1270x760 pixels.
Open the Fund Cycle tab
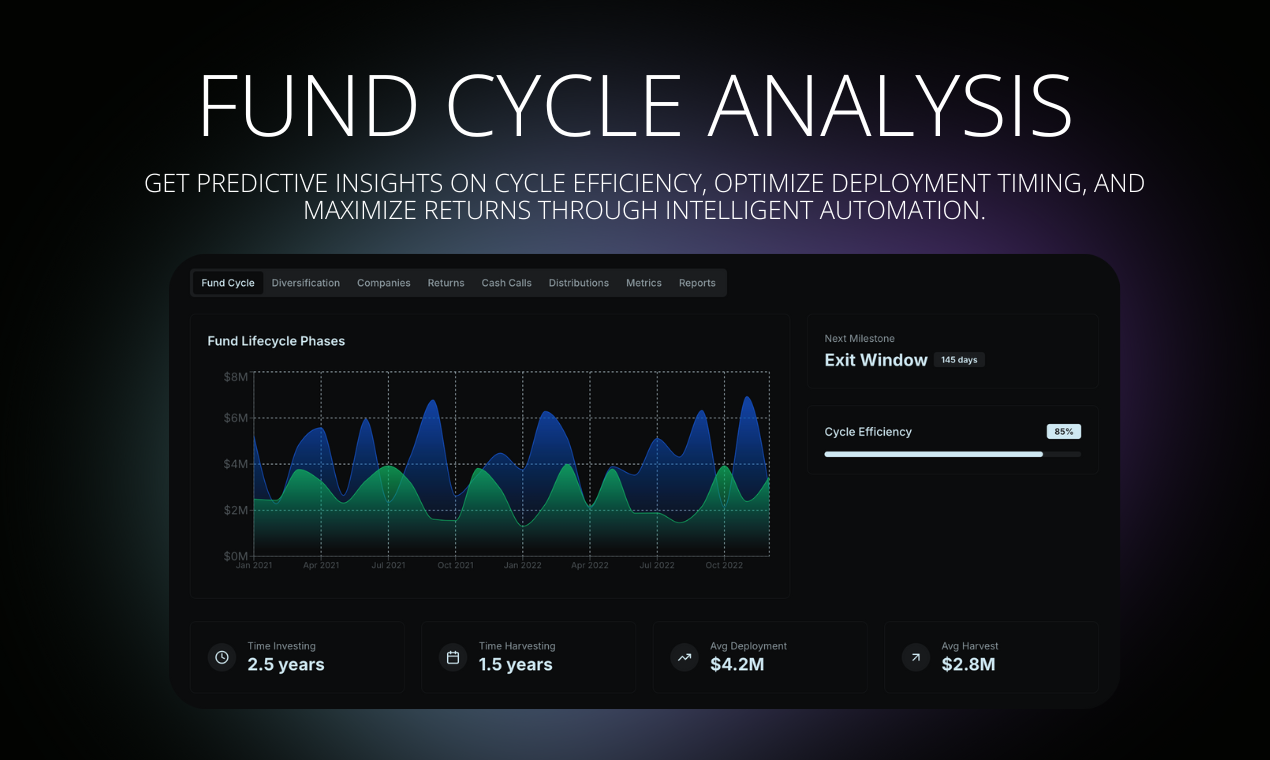click(228, 283)
